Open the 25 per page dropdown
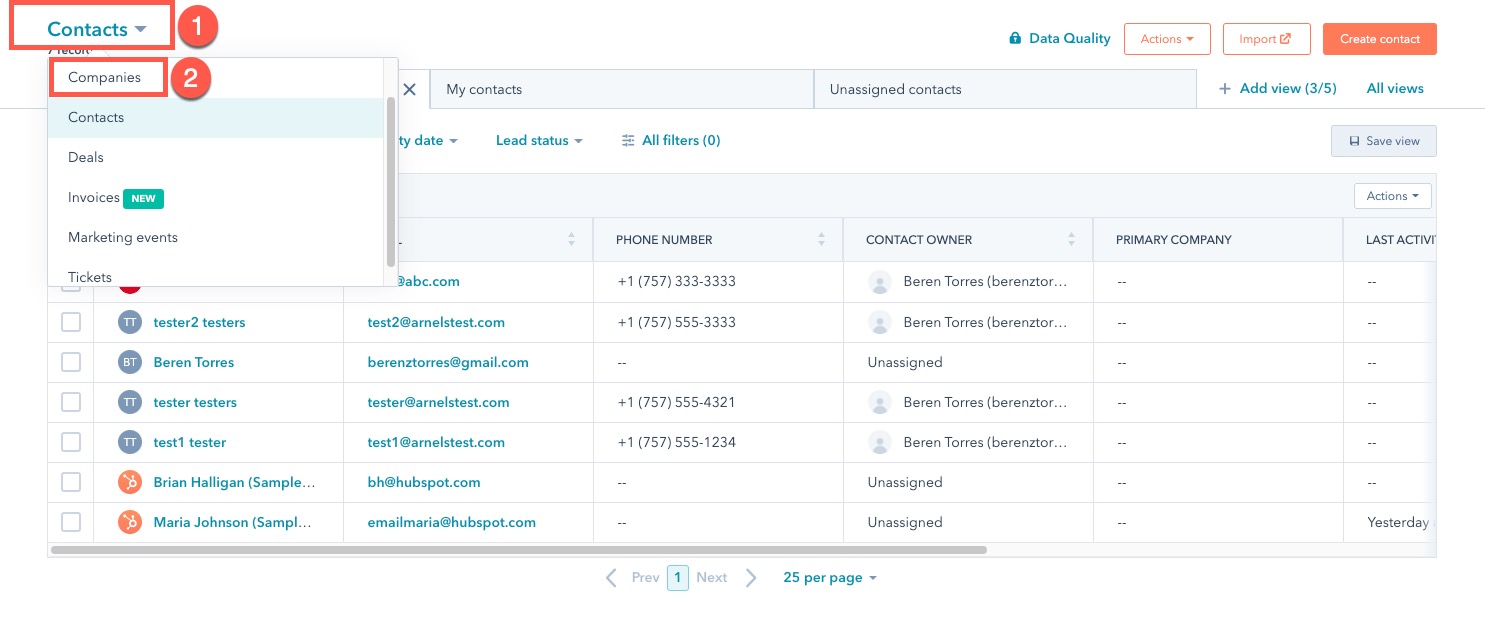 829,578
